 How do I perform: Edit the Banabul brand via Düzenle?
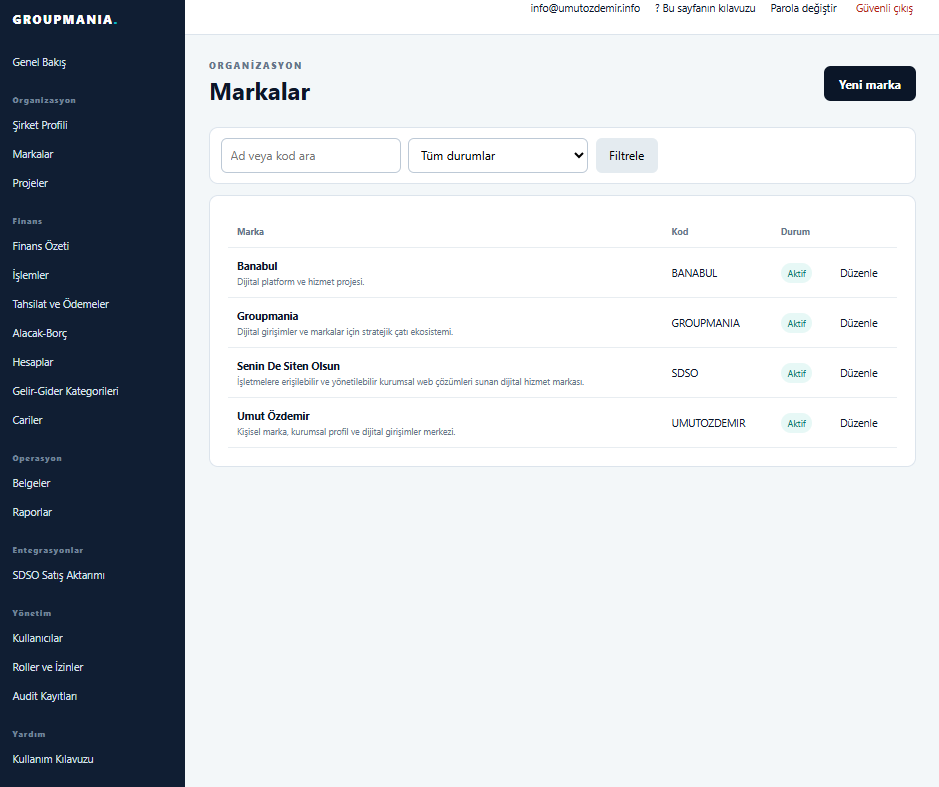coord(859,273)
